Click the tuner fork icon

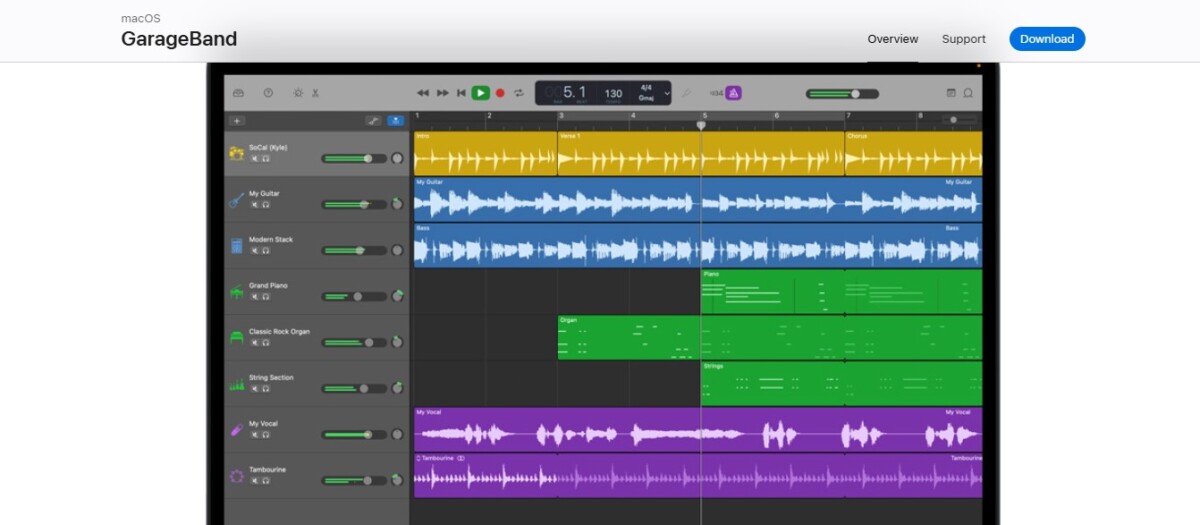pos(686,93)
